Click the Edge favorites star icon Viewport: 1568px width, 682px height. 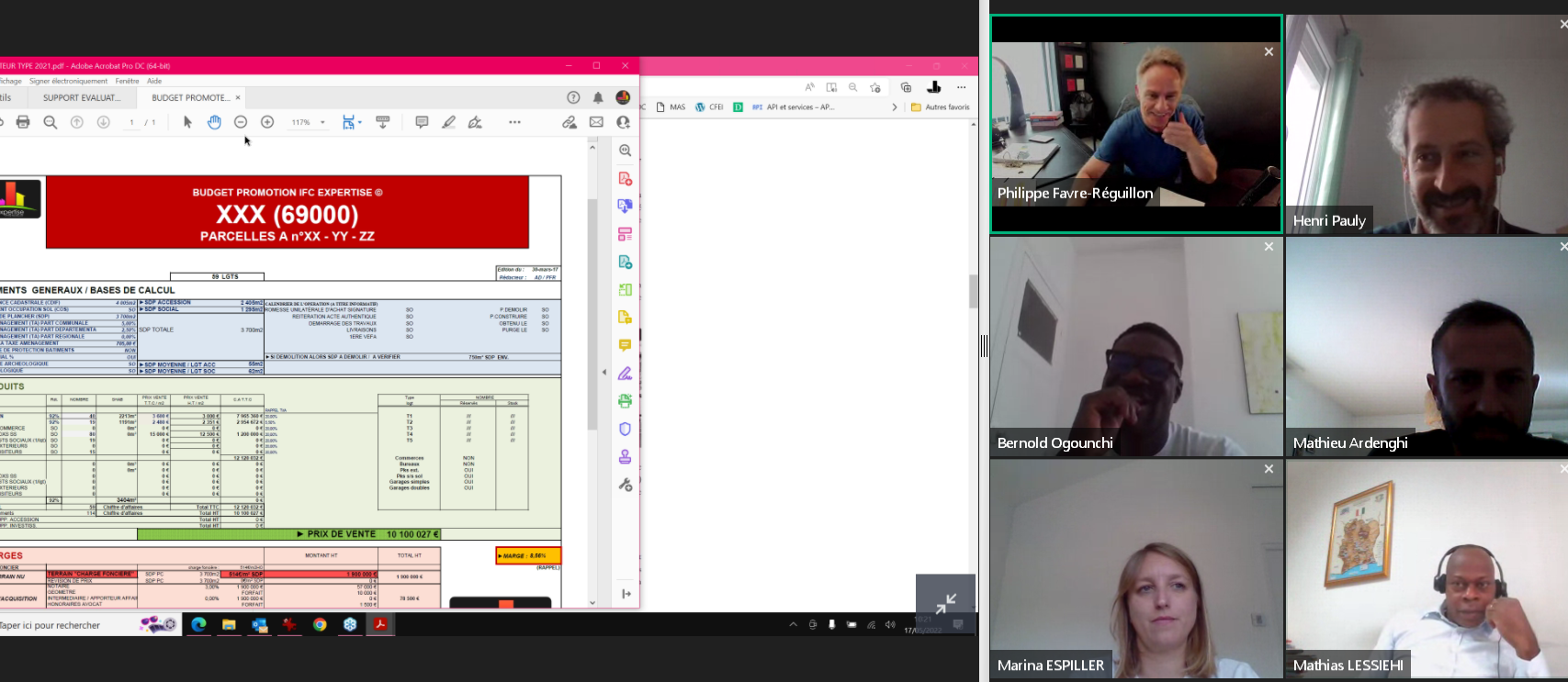pos(875,87)
